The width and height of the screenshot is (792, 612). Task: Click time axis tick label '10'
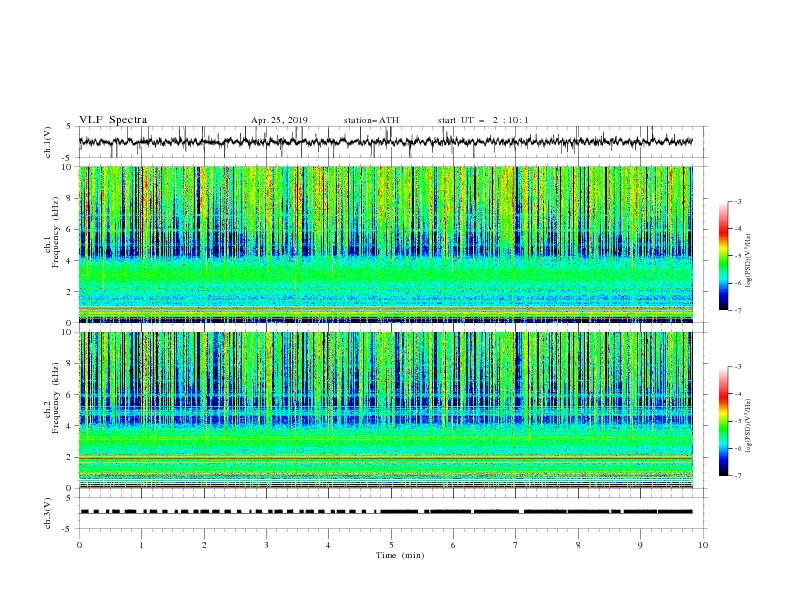[x=703, y=545]
